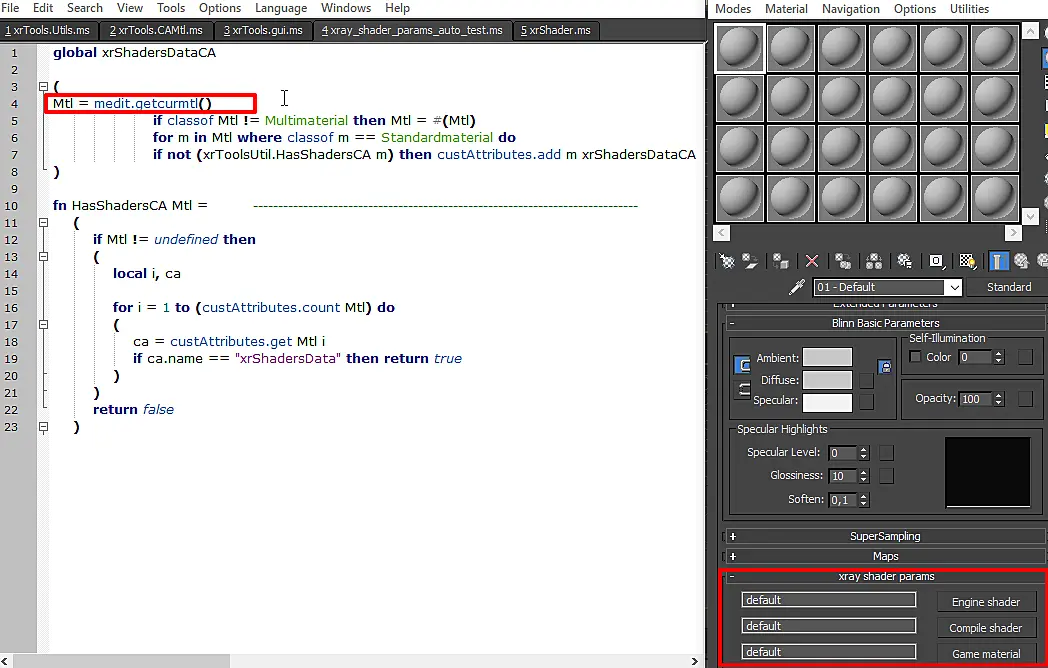The height and width of the screenshot is (668, 1048).
Task: Click the Soften value field
Action: pos(842,499)
